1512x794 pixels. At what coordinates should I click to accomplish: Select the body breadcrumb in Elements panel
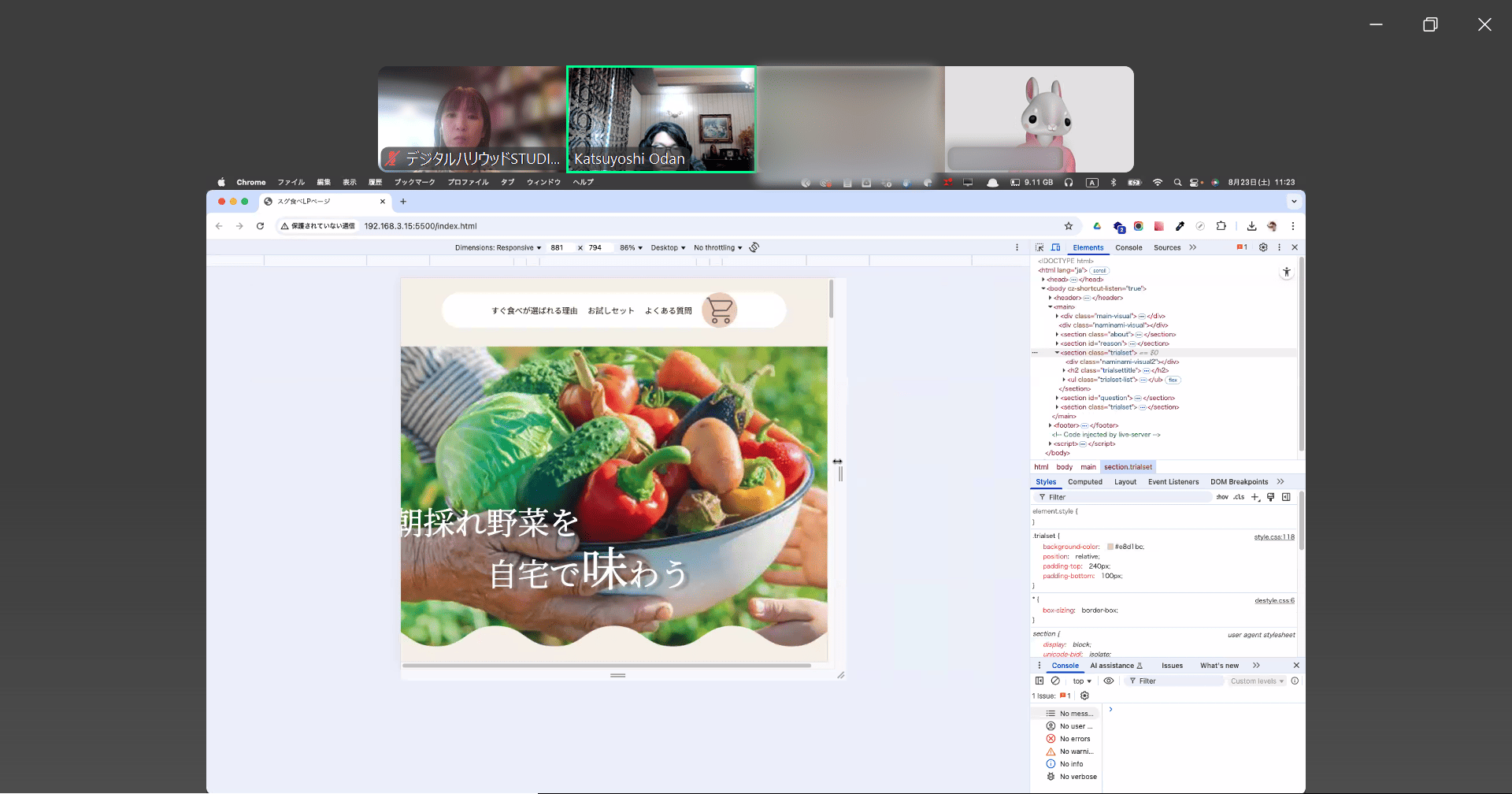1064,467
